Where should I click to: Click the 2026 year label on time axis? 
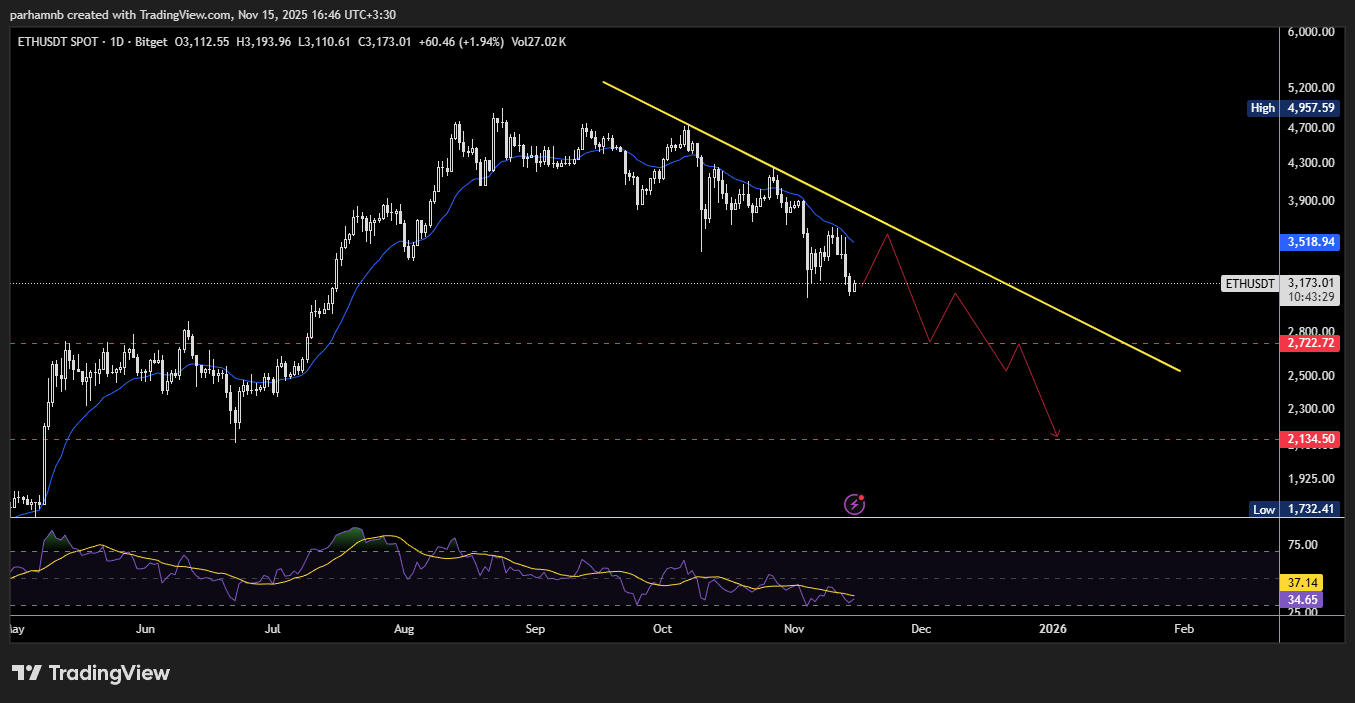point(1052,629)
